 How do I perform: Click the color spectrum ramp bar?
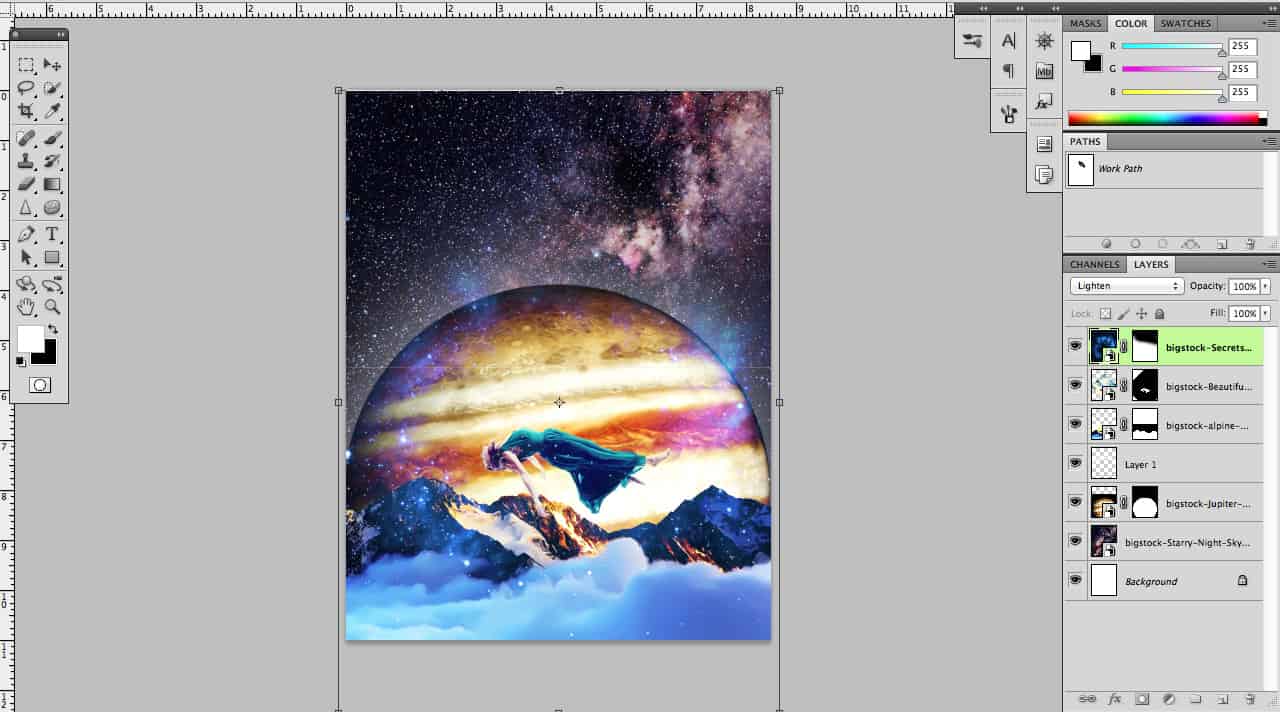[x=1167, y=119]
